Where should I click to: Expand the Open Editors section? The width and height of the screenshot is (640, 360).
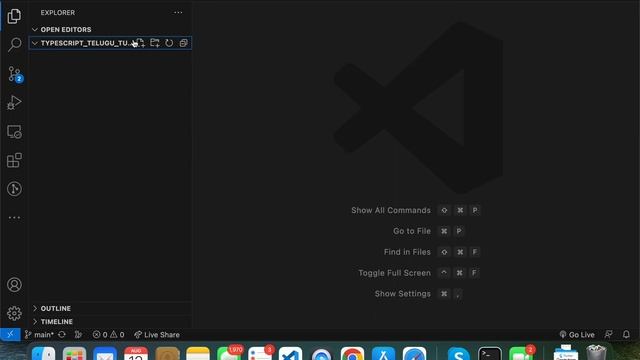tap(110, 29)
